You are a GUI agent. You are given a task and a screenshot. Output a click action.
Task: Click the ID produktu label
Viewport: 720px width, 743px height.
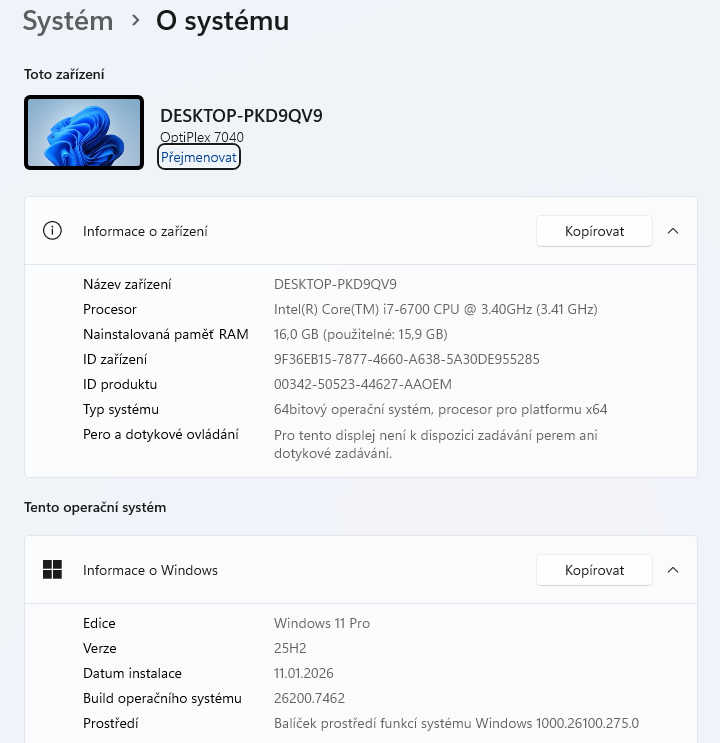click(x=120, y=384)
